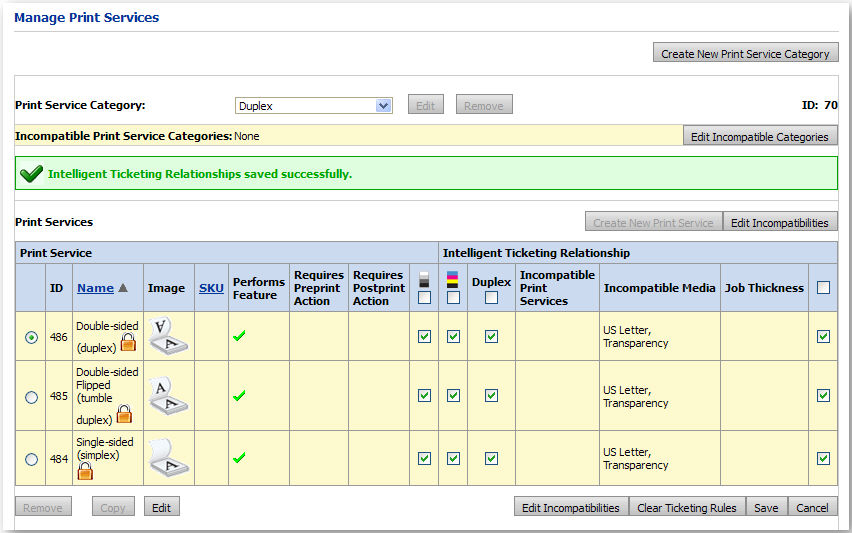The height and width of the screenshot is (533, 852).
Task: Toggle select-all checkbox in last column header
Action: (x=823, y=288)
